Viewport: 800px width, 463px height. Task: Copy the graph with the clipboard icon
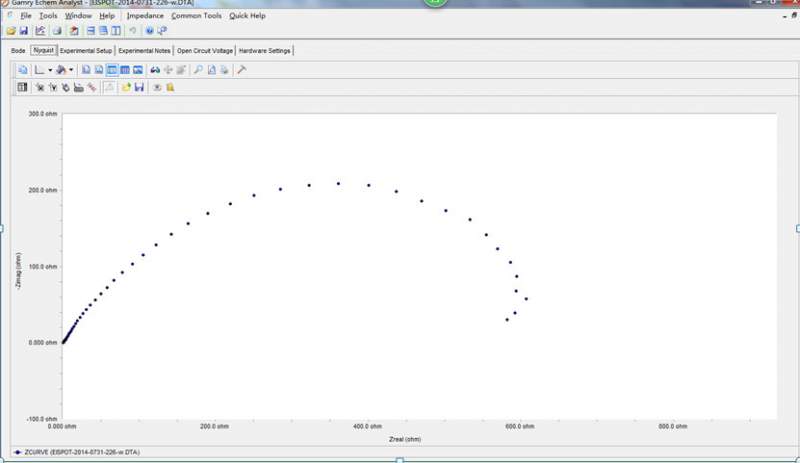[x=22, y=70]
